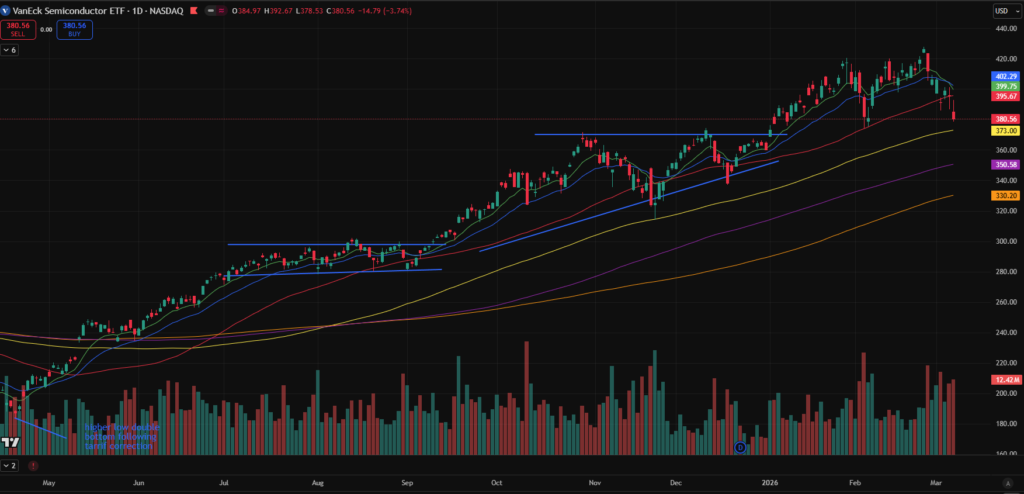Click the red SELL 380.56 button
This screenshot has width=1024, height=494.
17,30
